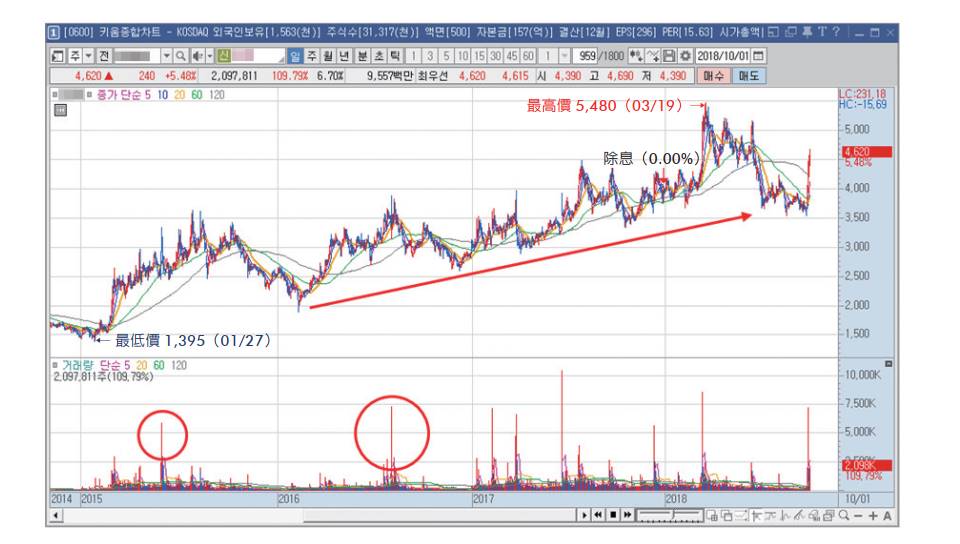Image resolution: width=960 pixels, height=544 pixels.
Task: Click the 959 bar count input field
Action: (x=587, y=56)
